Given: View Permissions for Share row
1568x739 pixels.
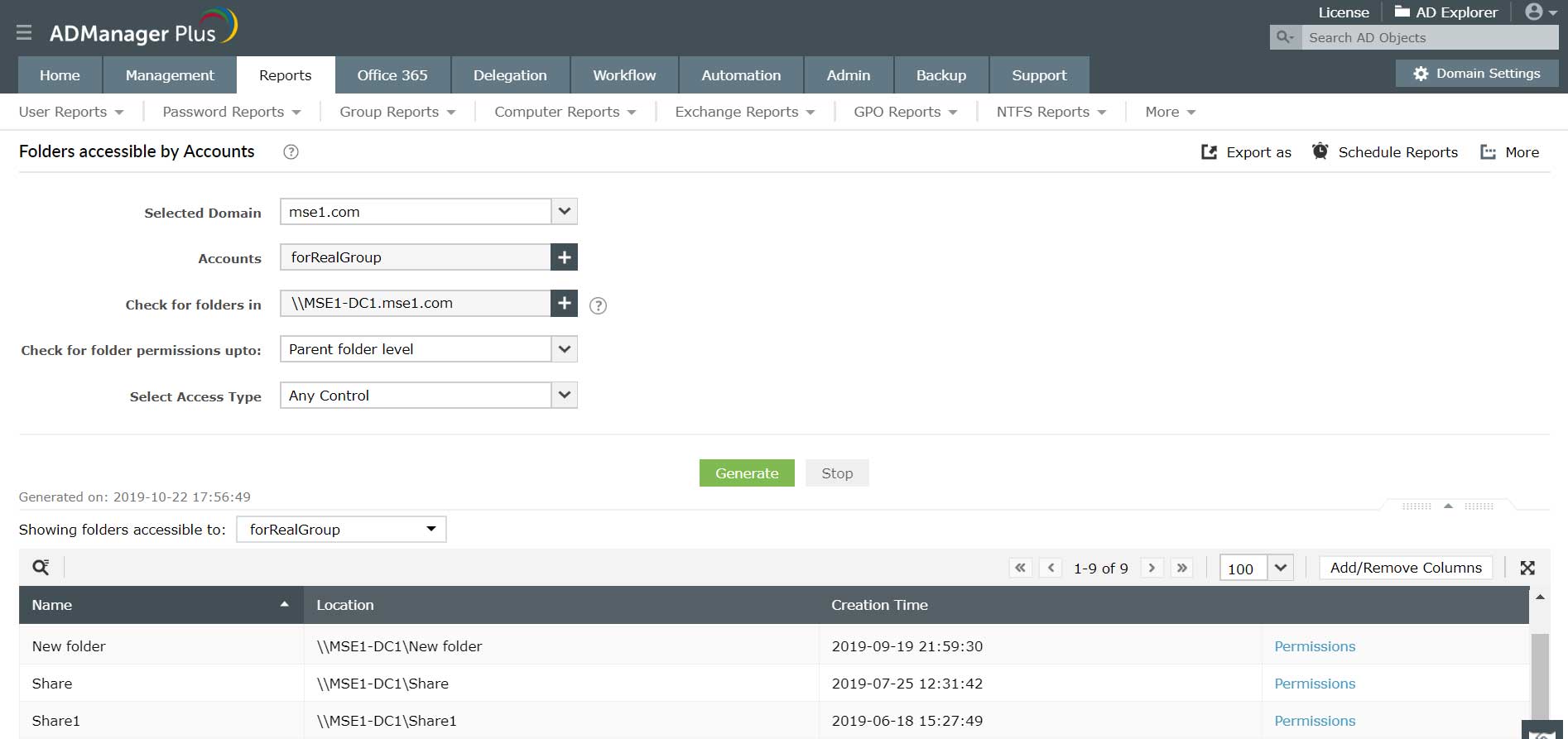Looking at the screenshot, I should coord(1315,684).
